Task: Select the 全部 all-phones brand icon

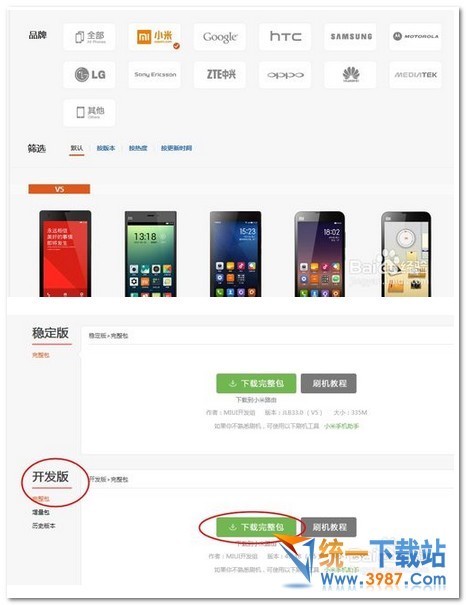Action: (x=89, y=37)
